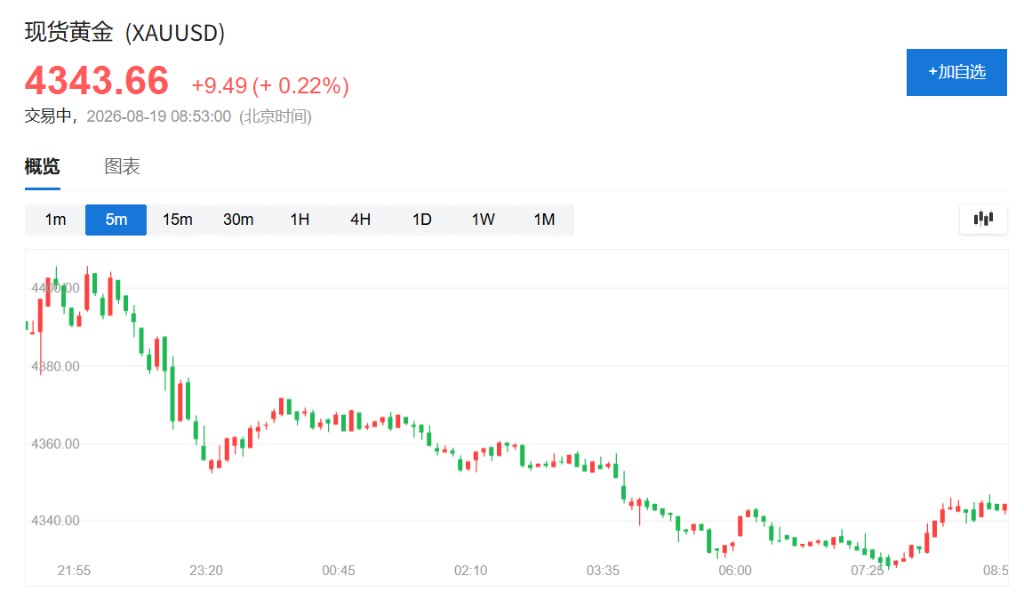This screenshot has width=1024, height=594.
Task: Select the 5m timeframe
Action: (116, 219)
